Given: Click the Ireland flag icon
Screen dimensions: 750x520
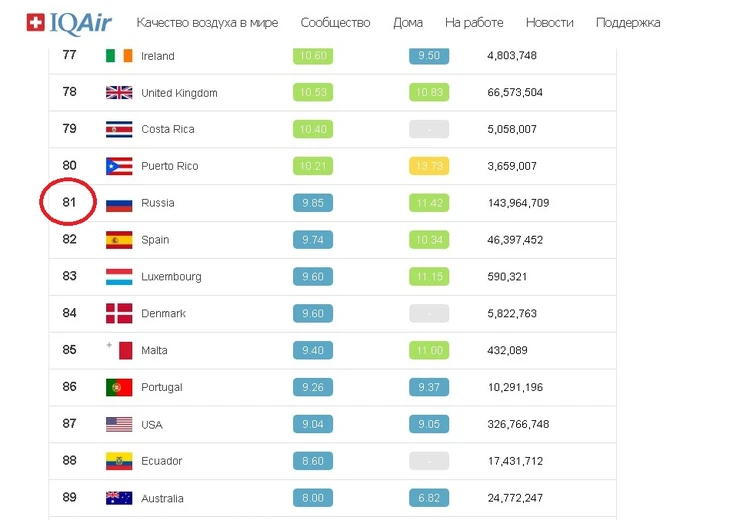Looking at the screenshot, I should (119, 56).
